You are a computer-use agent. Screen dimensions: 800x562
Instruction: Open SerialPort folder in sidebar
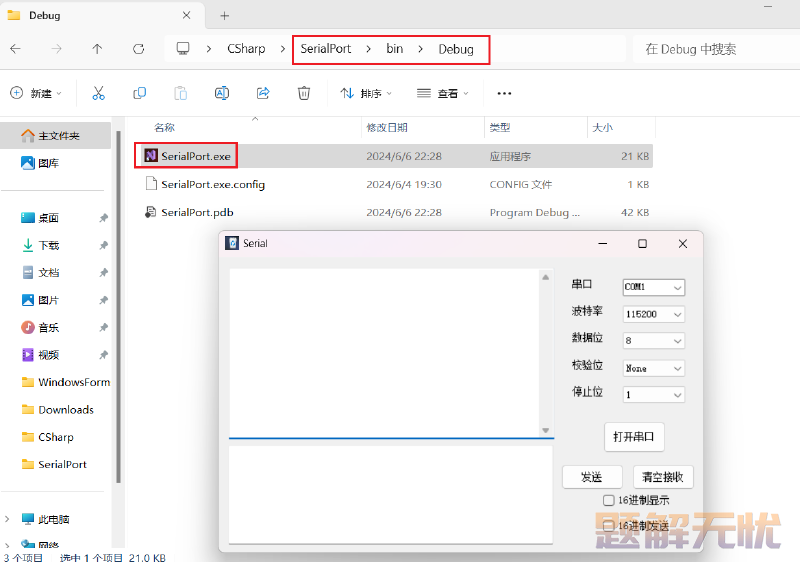[x=56, y=464]
